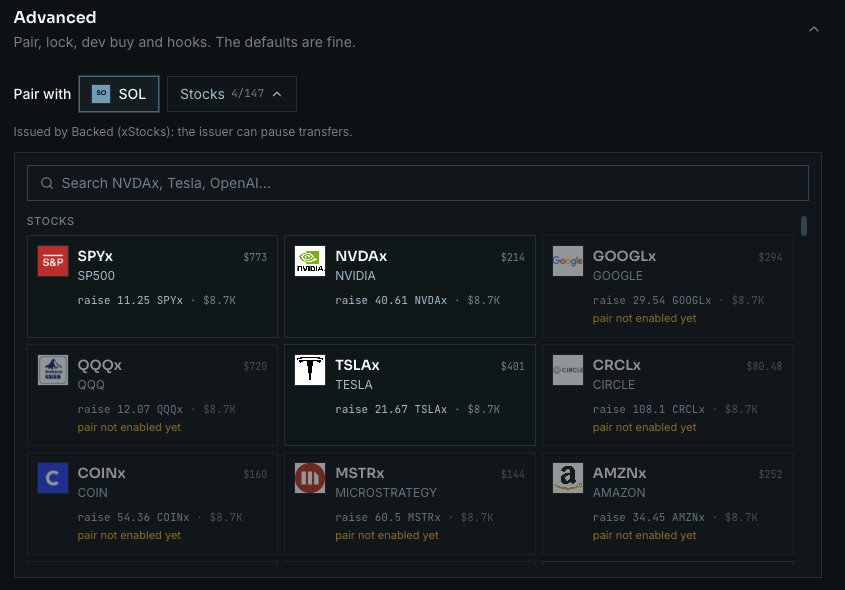
Task: Click the AMZNx price $252
Action: click(x=770, y=474)
